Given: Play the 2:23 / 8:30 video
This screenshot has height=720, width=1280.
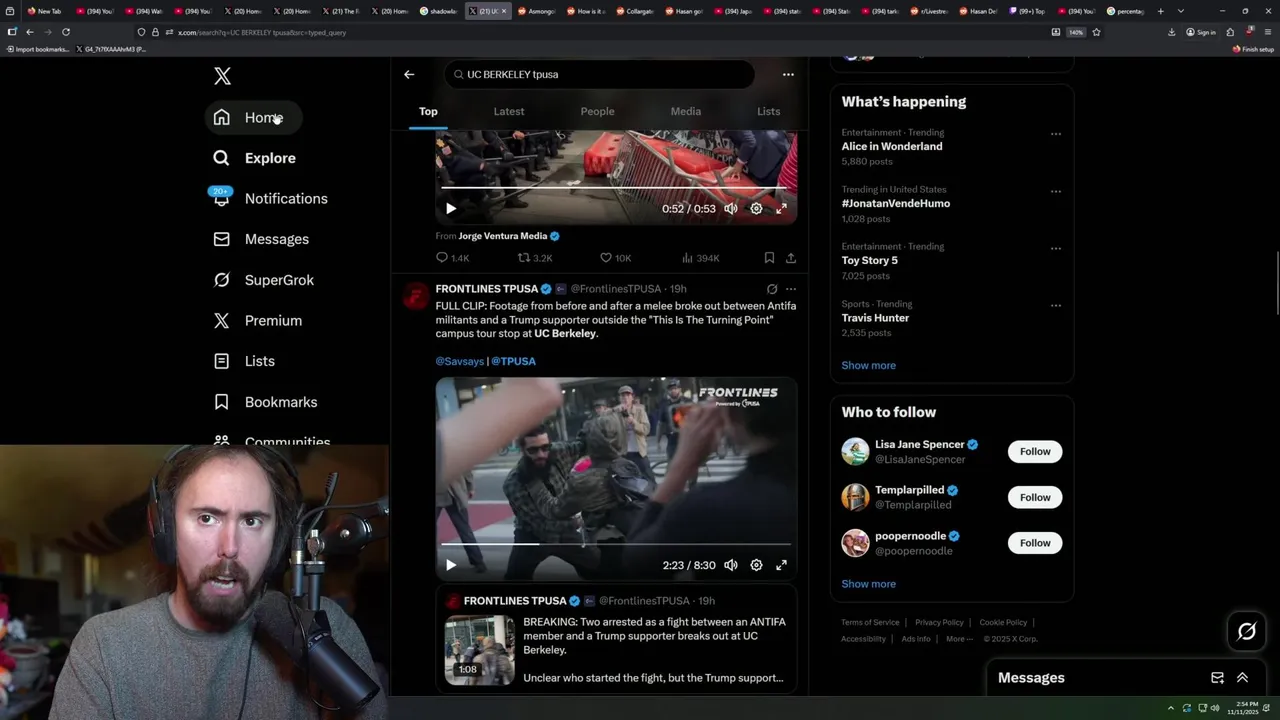Looking at the screenshot, I should coord(451,565).
